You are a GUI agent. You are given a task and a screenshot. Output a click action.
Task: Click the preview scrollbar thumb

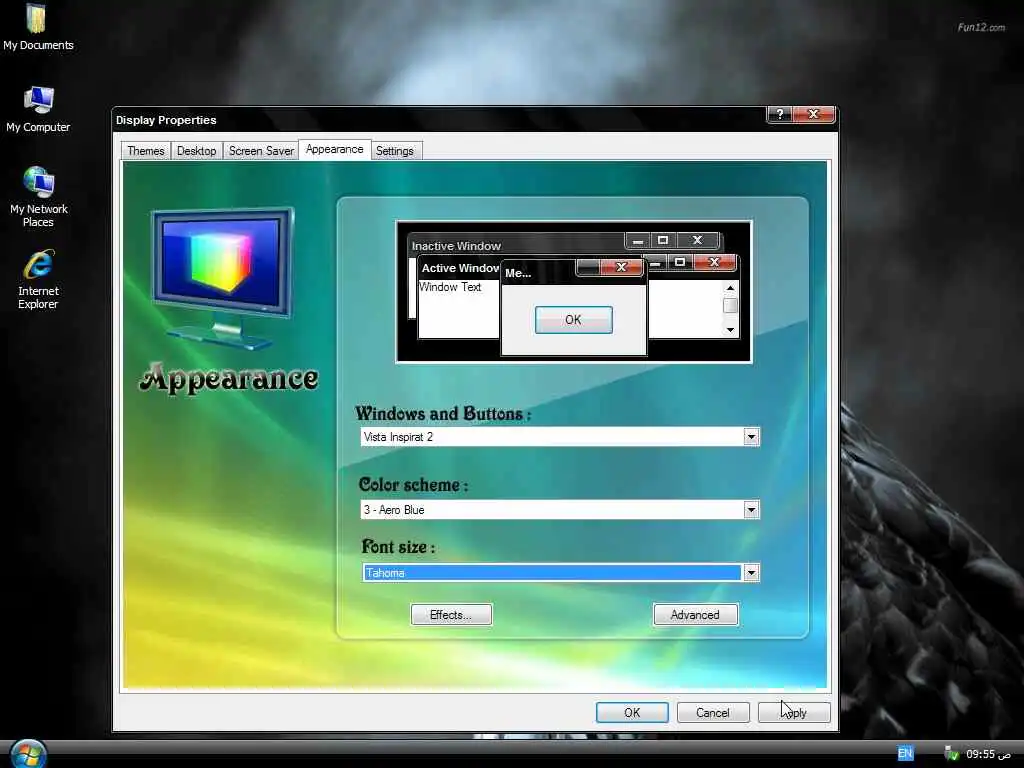pyautogui.click(x=730, y=306)
